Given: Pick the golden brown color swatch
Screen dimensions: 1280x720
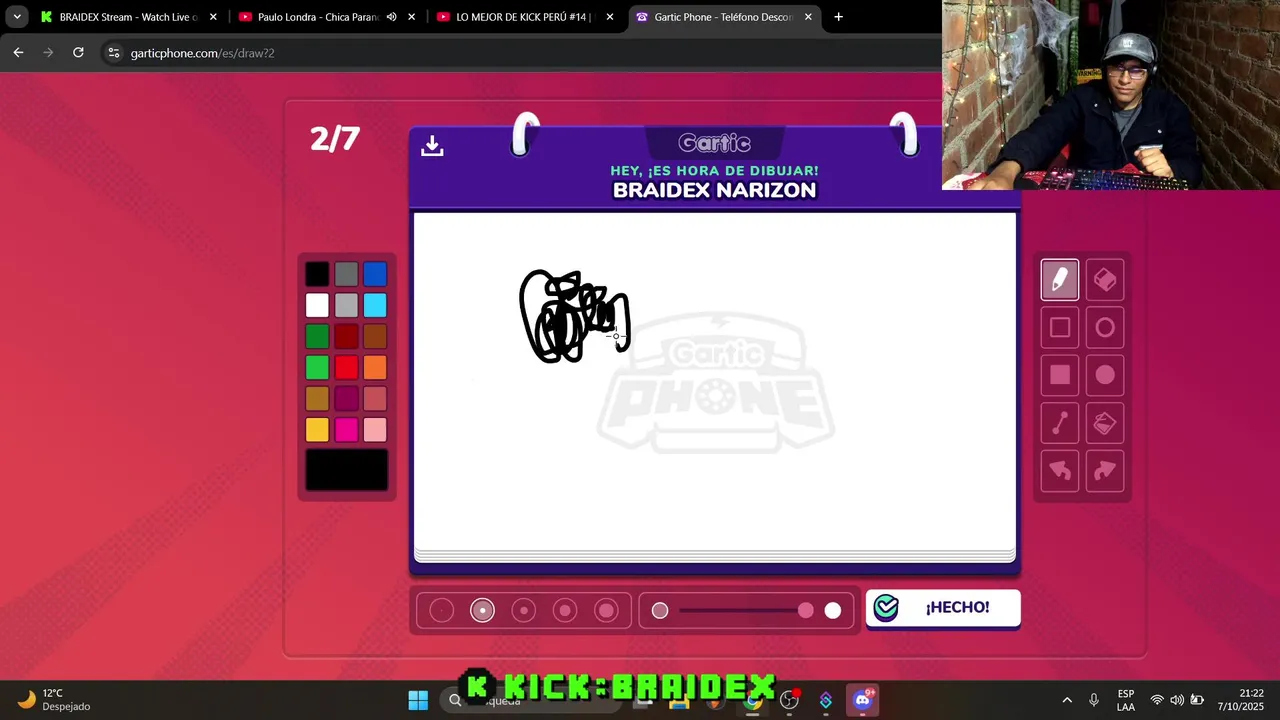Looking at the screenshot, I should pos(317,398).
